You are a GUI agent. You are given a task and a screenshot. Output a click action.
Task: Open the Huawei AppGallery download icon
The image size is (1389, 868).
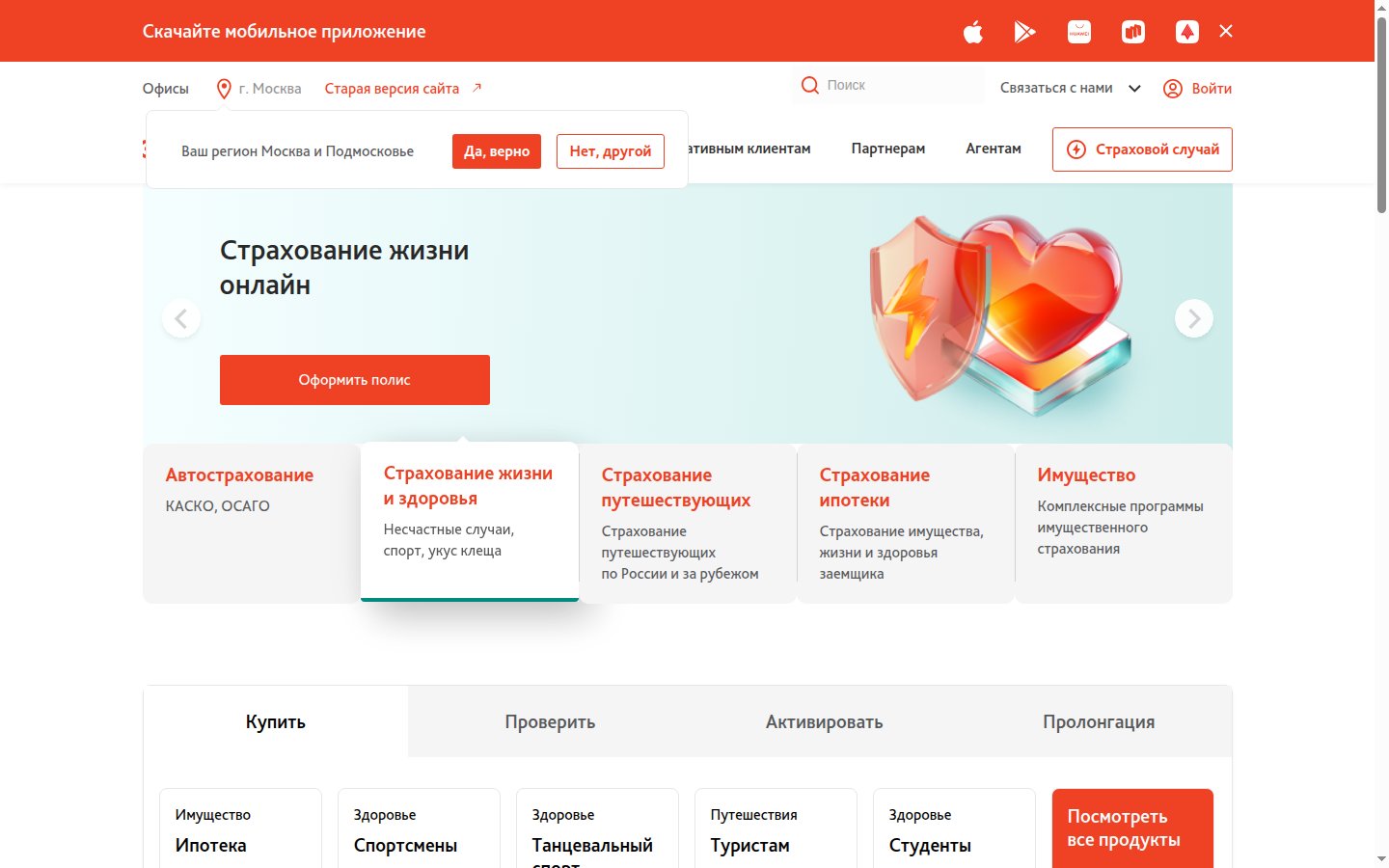point(1079,32)
